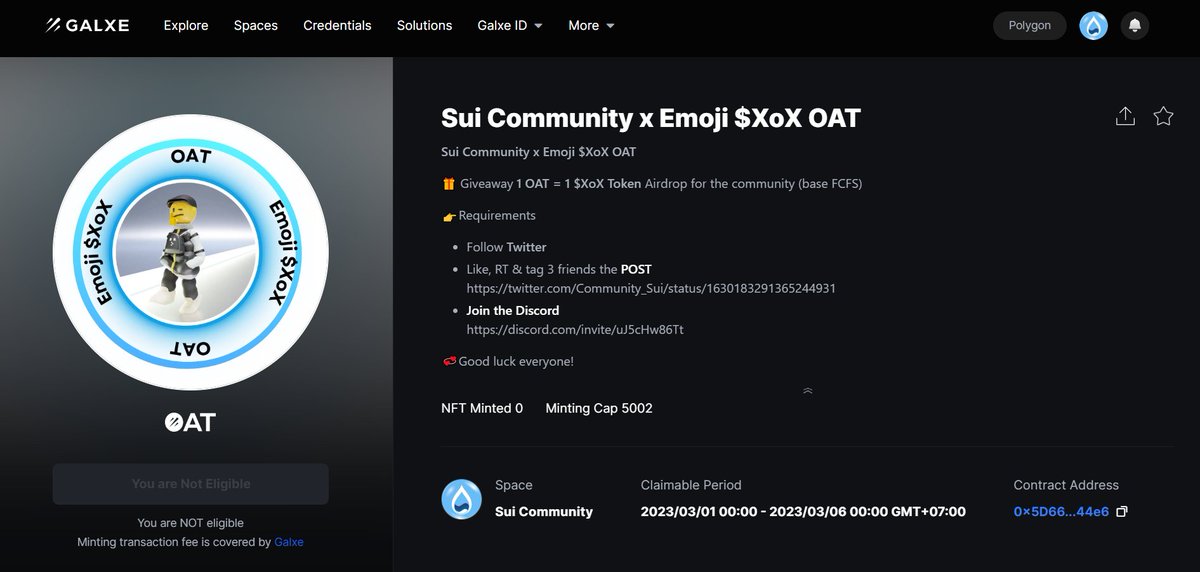The height and width of the screenshot is (572, 1200).
Task: Open Sui Community space name
Action: click(x=544, y=512)
